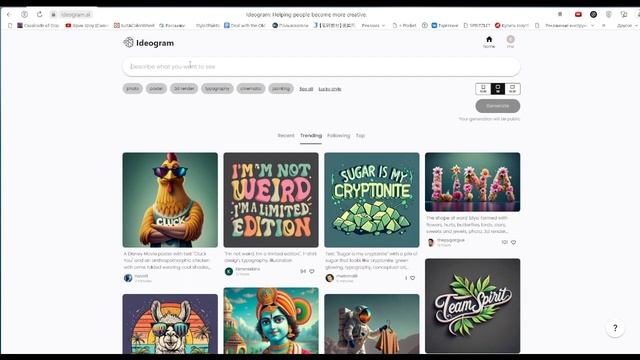This screenshot has height=360, width=640.
Task: Switch to the Recent tab
Action: click(x=286, y=136)
